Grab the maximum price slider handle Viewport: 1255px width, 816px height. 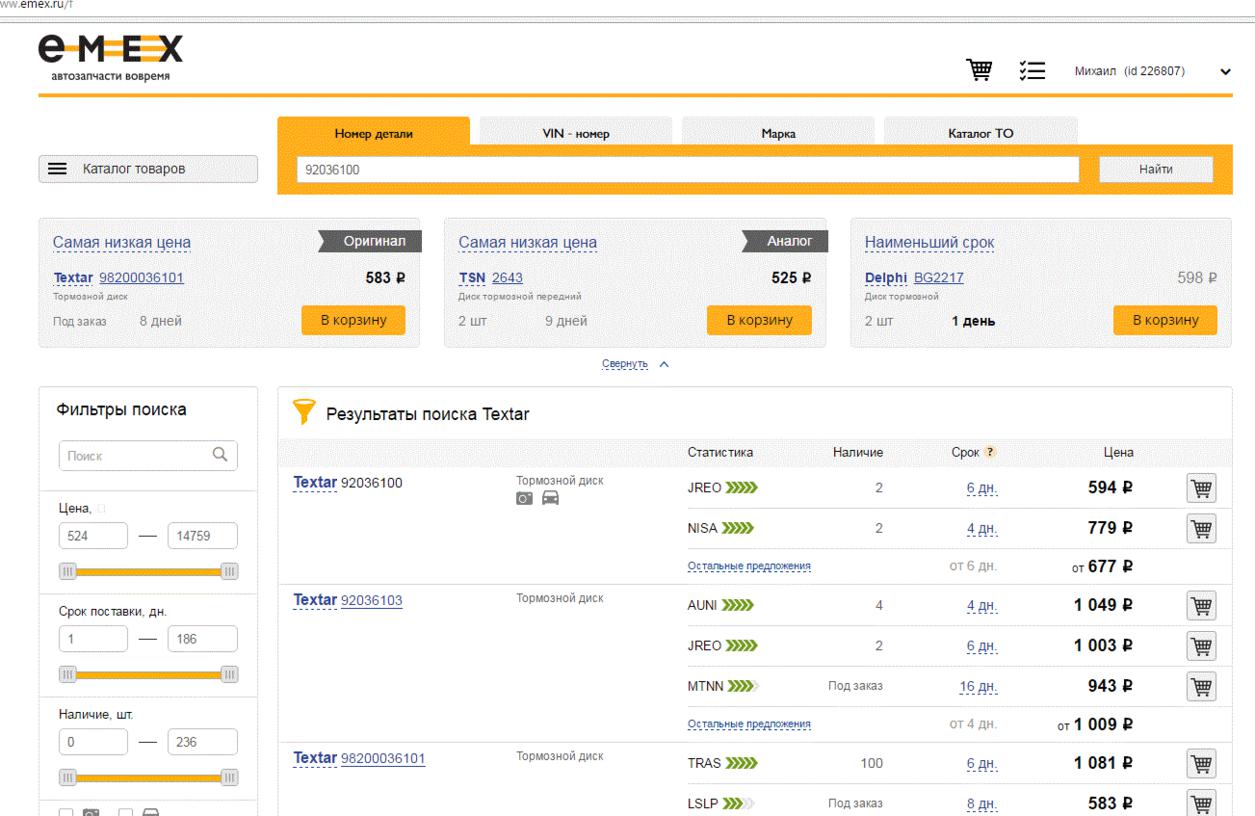coord(229,571)
